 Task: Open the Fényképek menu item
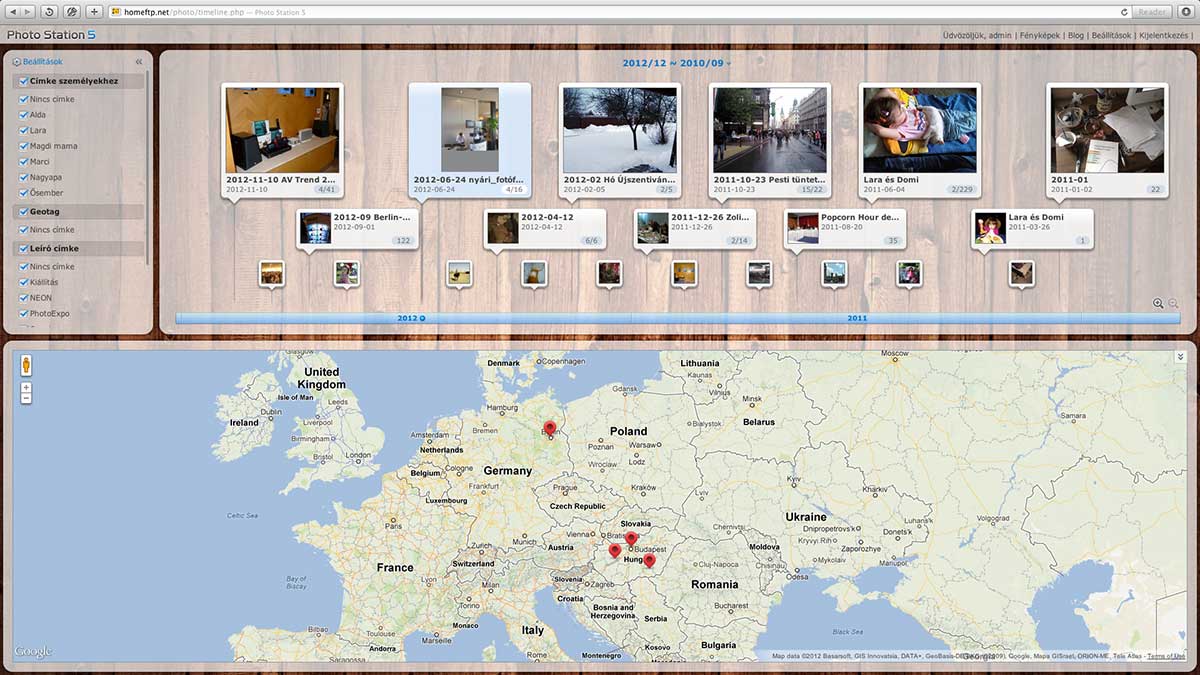point(1040,35)
